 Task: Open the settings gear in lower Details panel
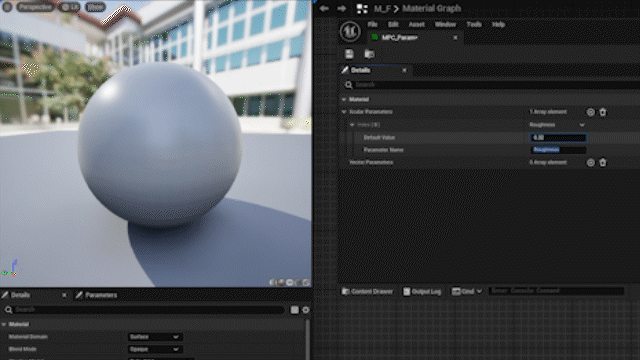tap(306, 310)
